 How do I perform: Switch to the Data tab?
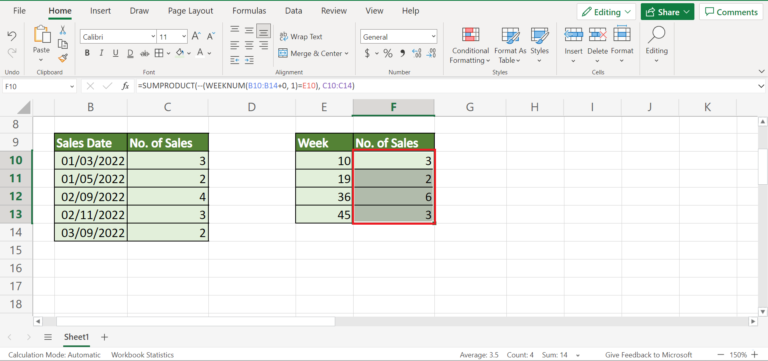coord(293,10)
